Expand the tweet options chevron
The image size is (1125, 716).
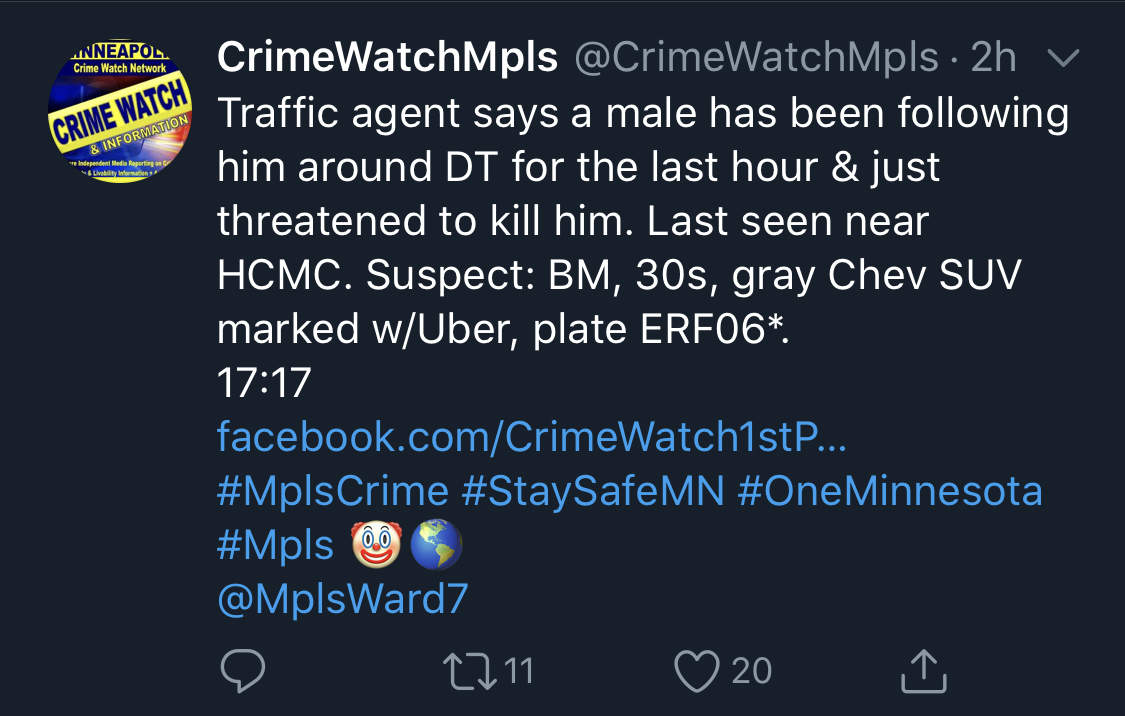(x=1063, y=57)
